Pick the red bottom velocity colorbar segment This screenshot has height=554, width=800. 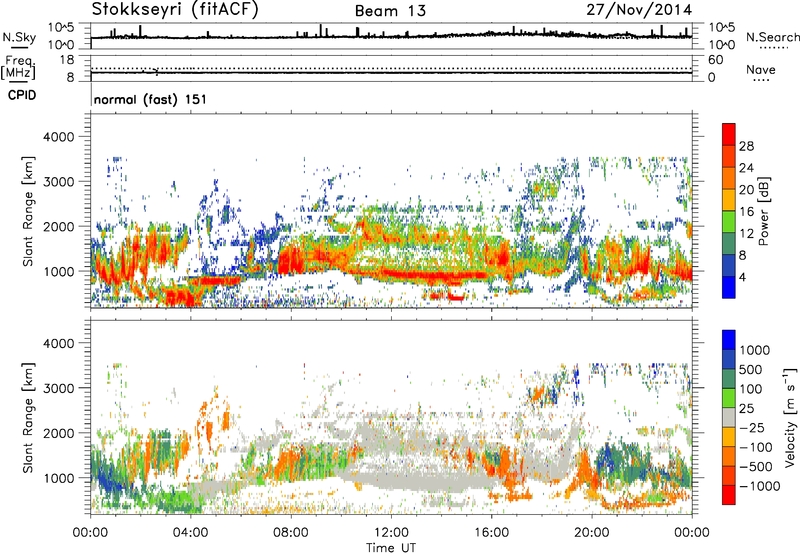(x=729, y=495)
